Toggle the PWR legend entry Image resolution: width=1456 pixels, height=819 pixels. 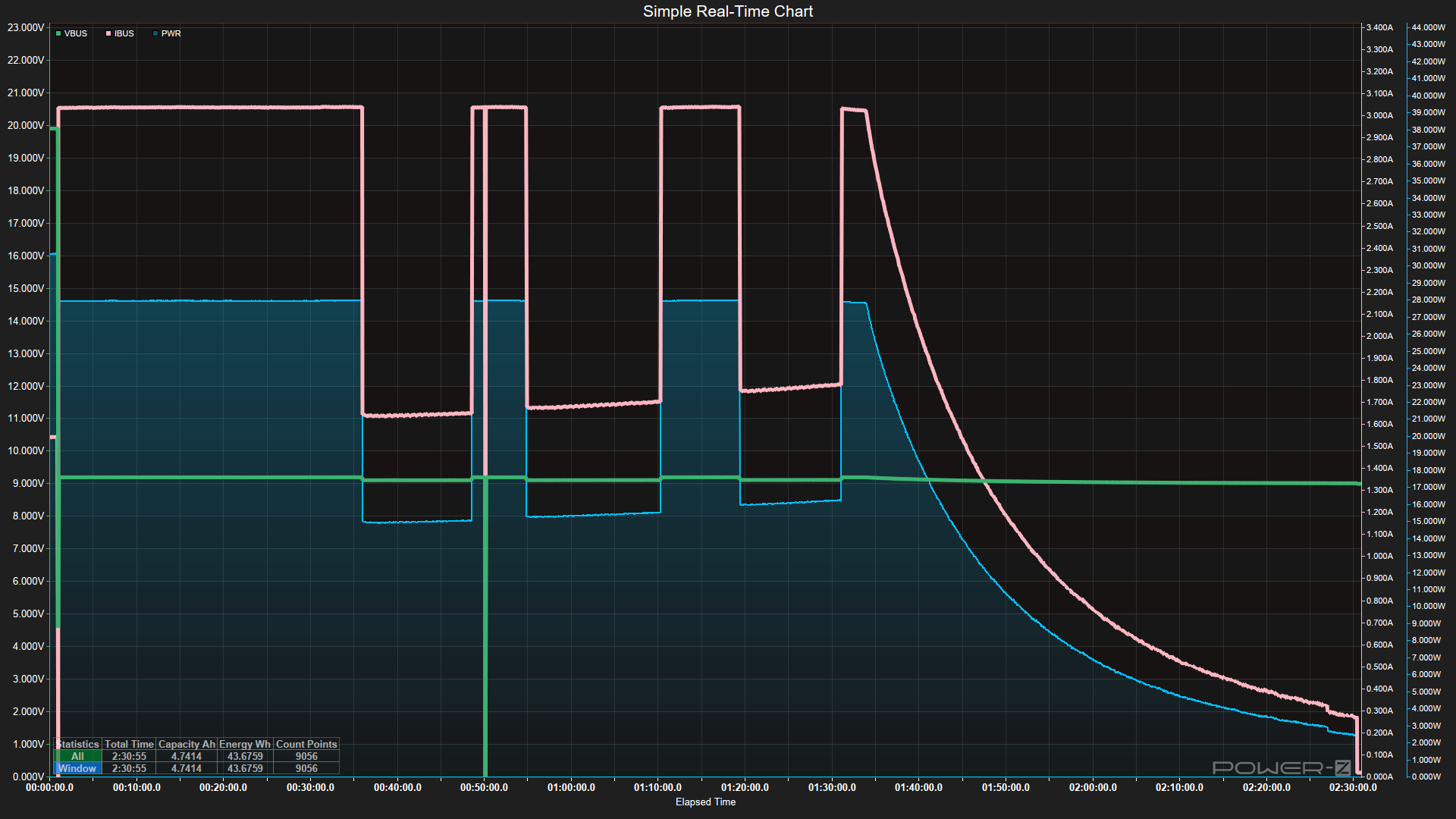coord(167,33)
